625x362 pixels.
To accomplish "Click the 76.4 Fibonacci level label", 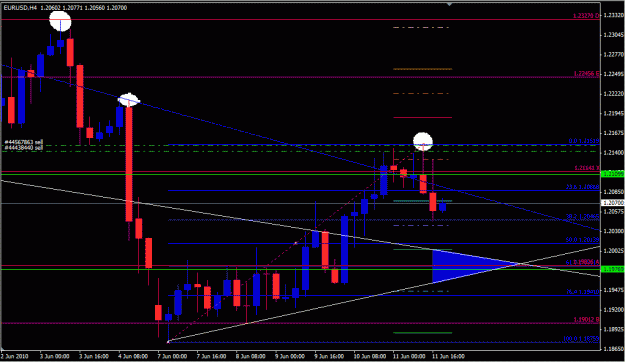I will [x=582, y=292].
